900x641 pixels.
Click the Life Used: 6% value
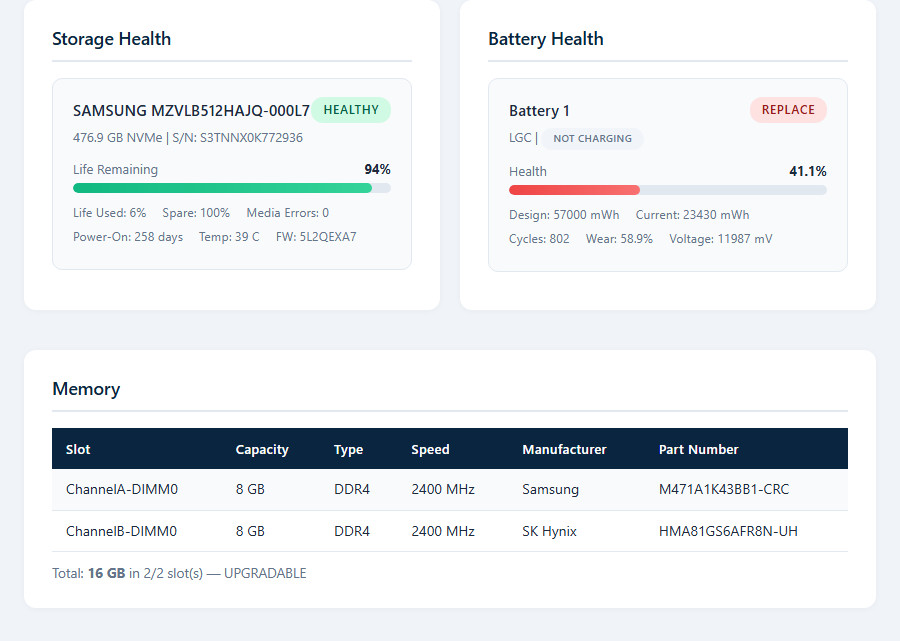point(110,213)
